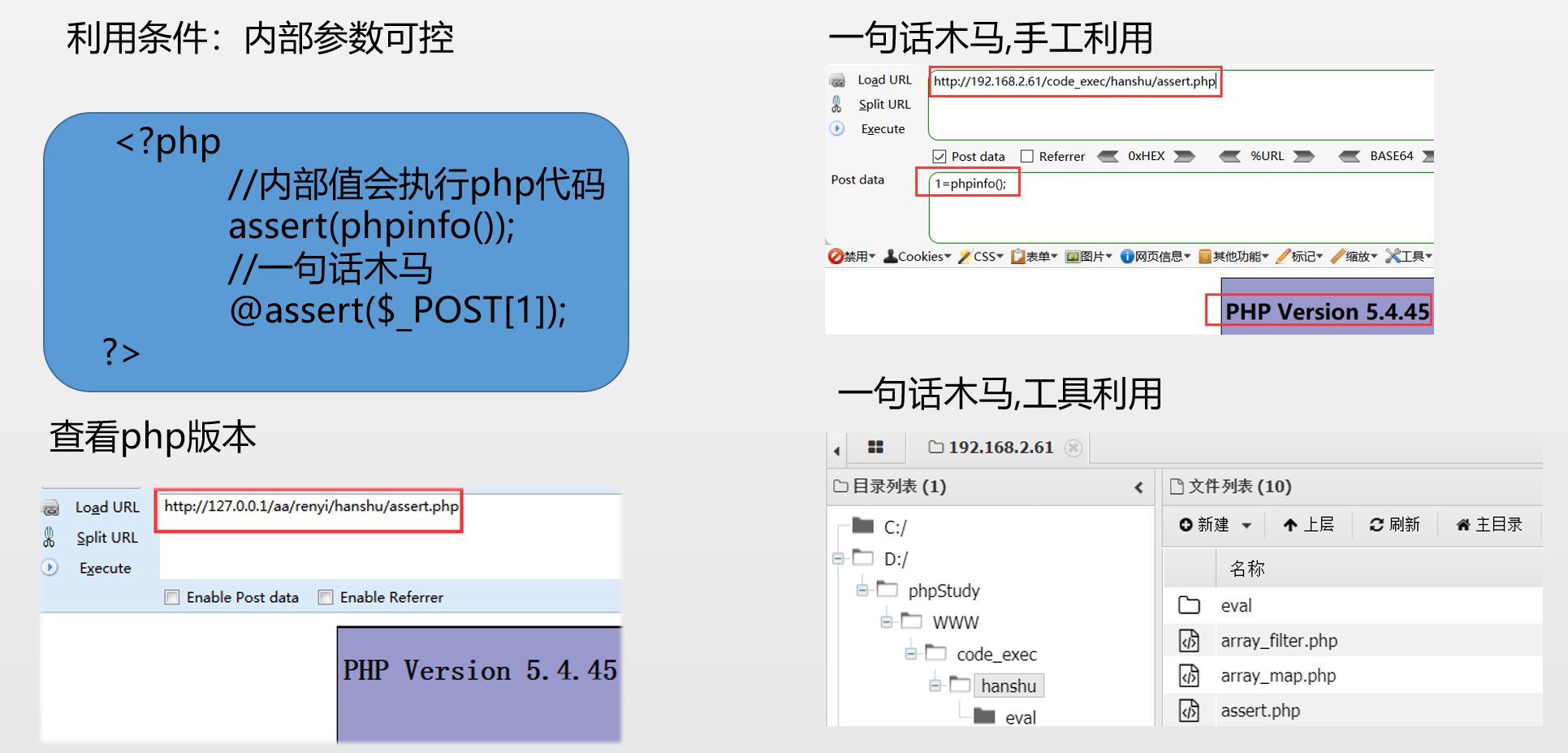Click the Post data field containing 1=phpinfo();
This screenshot has width=1568, height=753.
(x=1181, y=207)
